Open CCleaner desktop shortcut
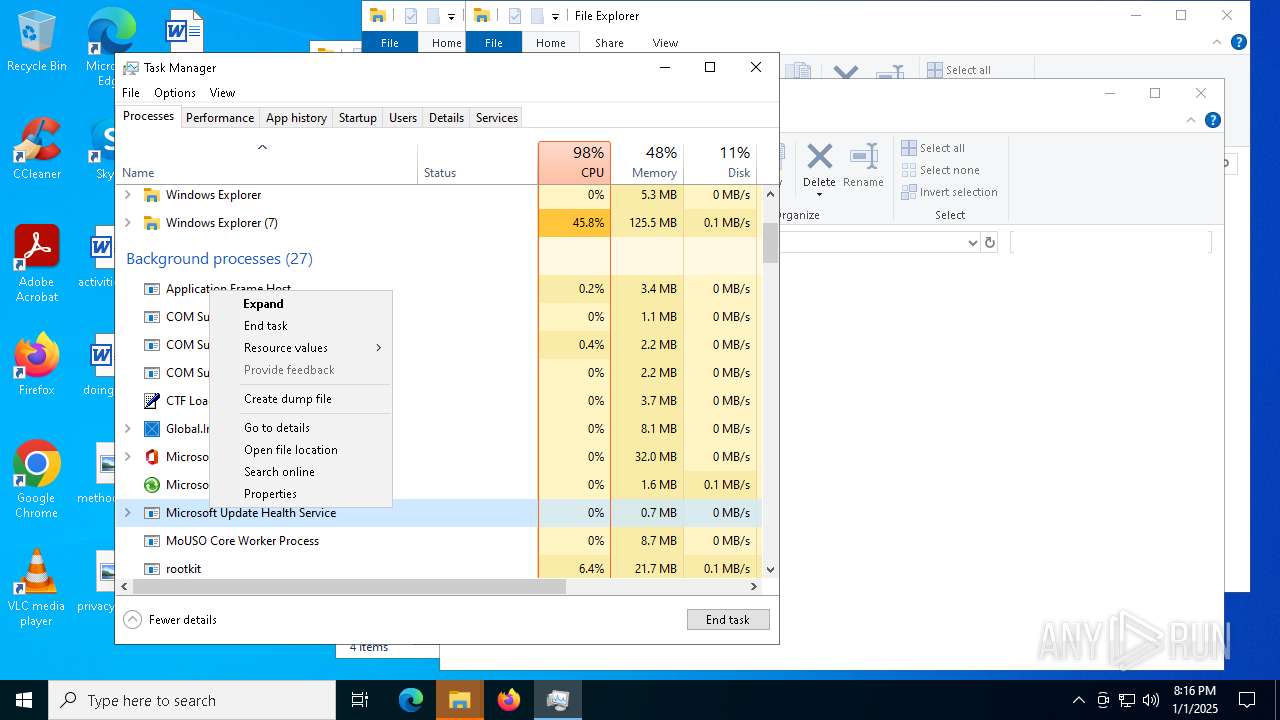The height and width of the screenshot is (720, 1280). (36, 148)
